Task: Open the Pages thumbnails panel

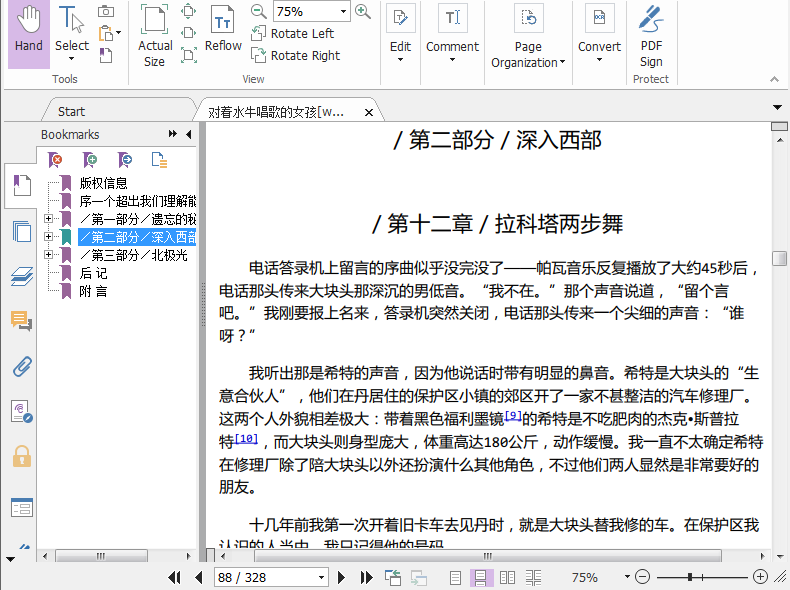Action: coord(21,232)
